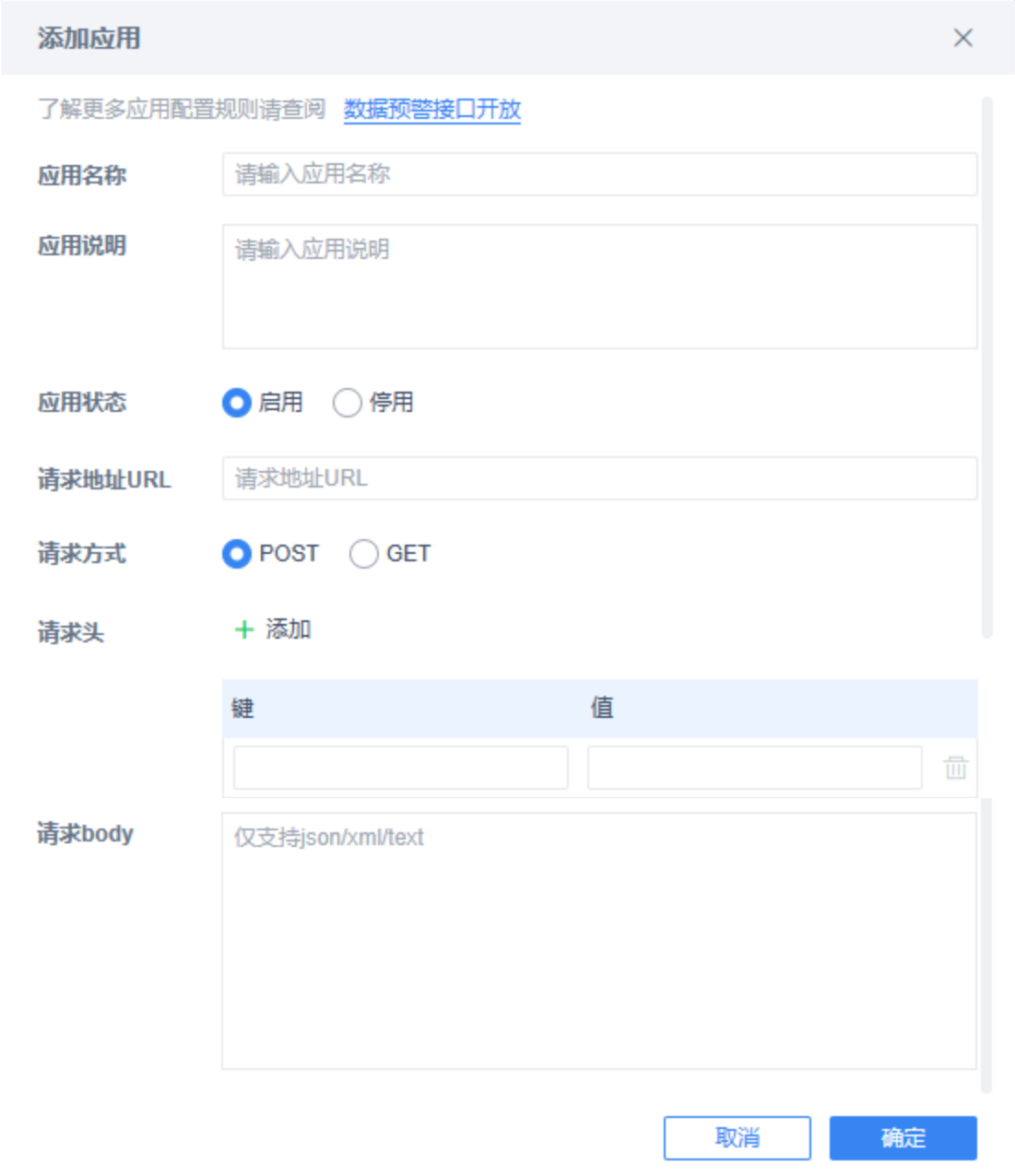
Task: Click the green plus icon beside 添加
Action: coord(243,629)
